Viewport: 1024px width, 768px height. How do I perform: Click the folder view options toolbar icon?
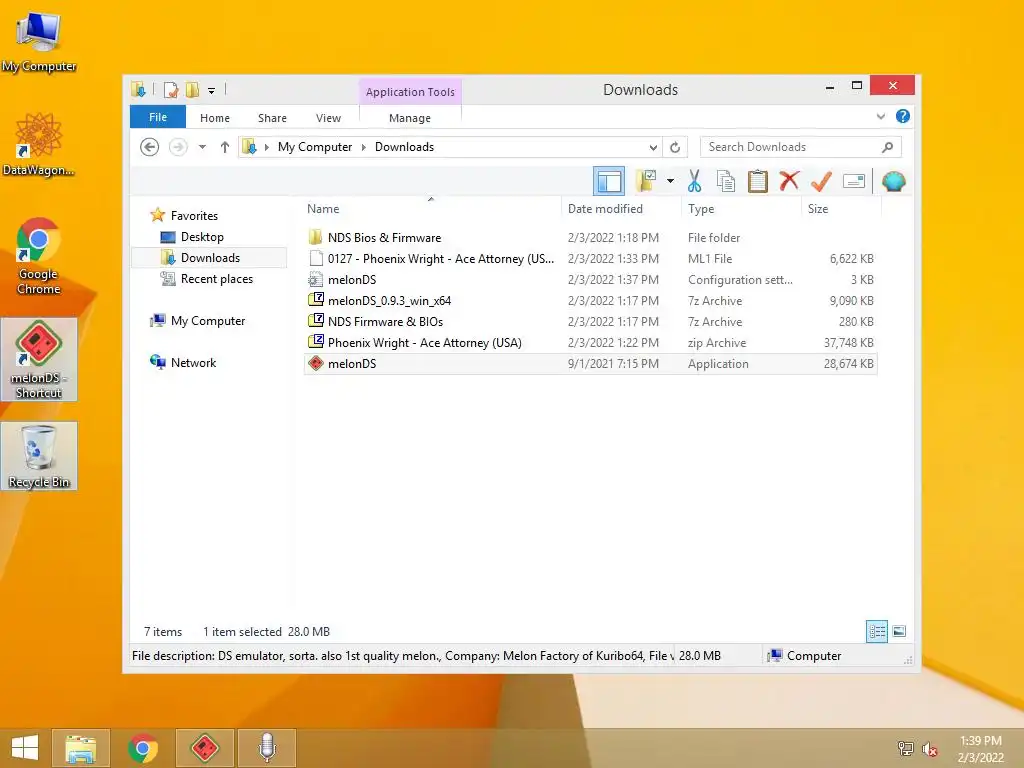point(647,181)
